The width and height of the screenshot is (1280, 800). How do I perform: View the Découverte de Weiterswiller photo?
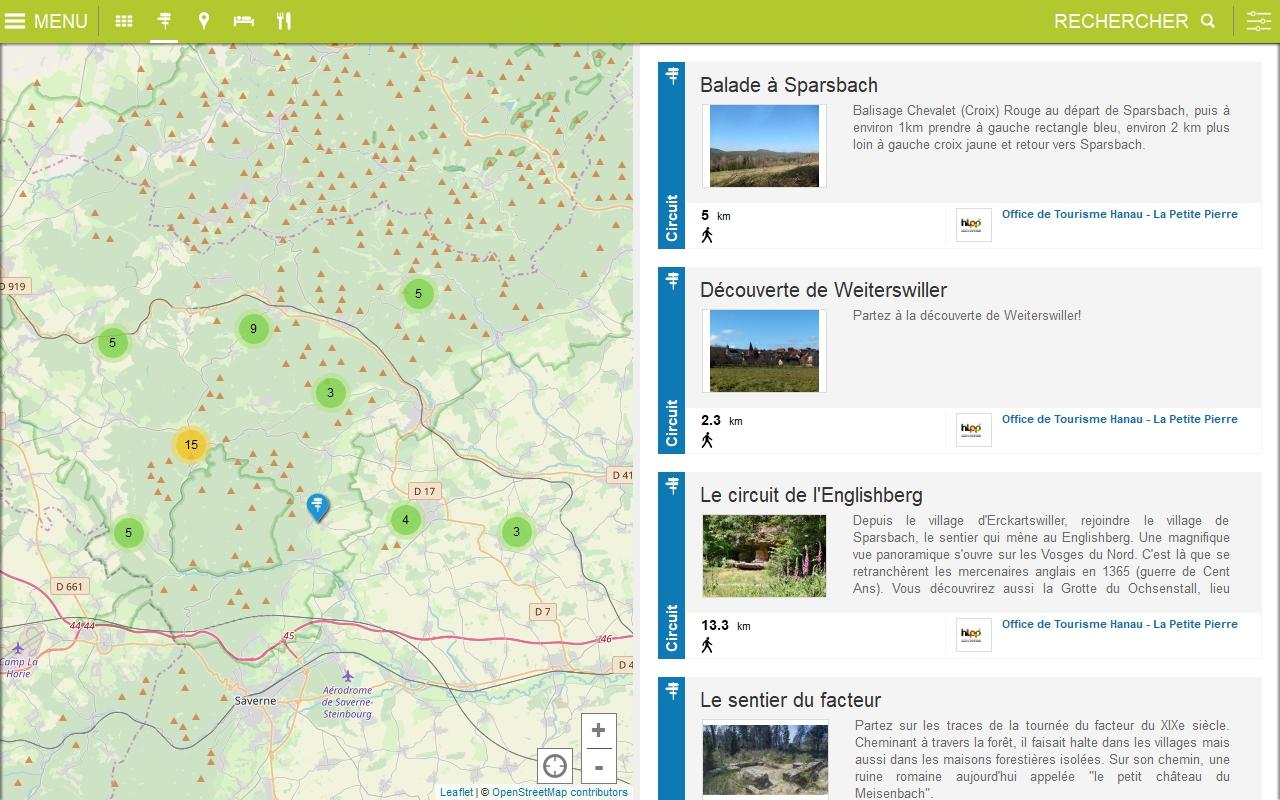point(764,351)
